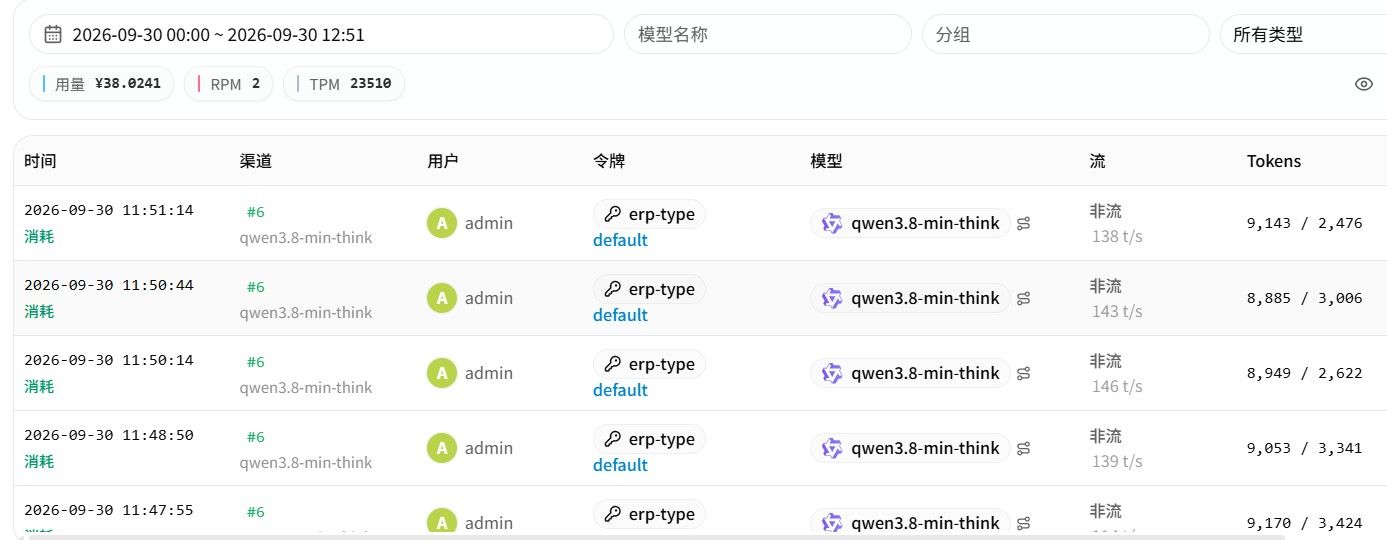Screen dimensions: 1387x540
Task: Click the 分组 filter field
Action: [x=1066, y=34]
